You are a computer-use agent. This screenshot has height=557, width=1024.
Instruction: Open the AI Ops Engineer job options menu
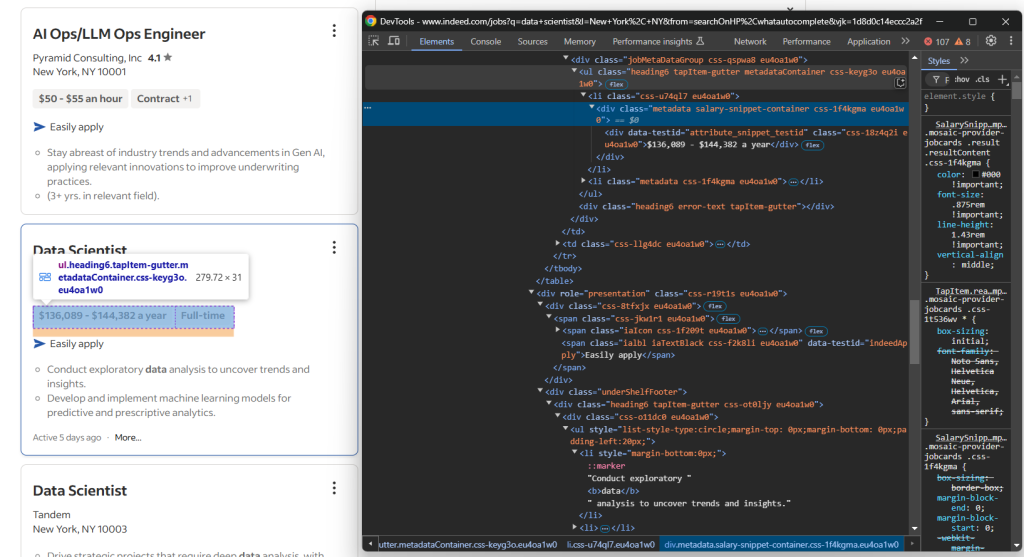[x=334, y=31]
